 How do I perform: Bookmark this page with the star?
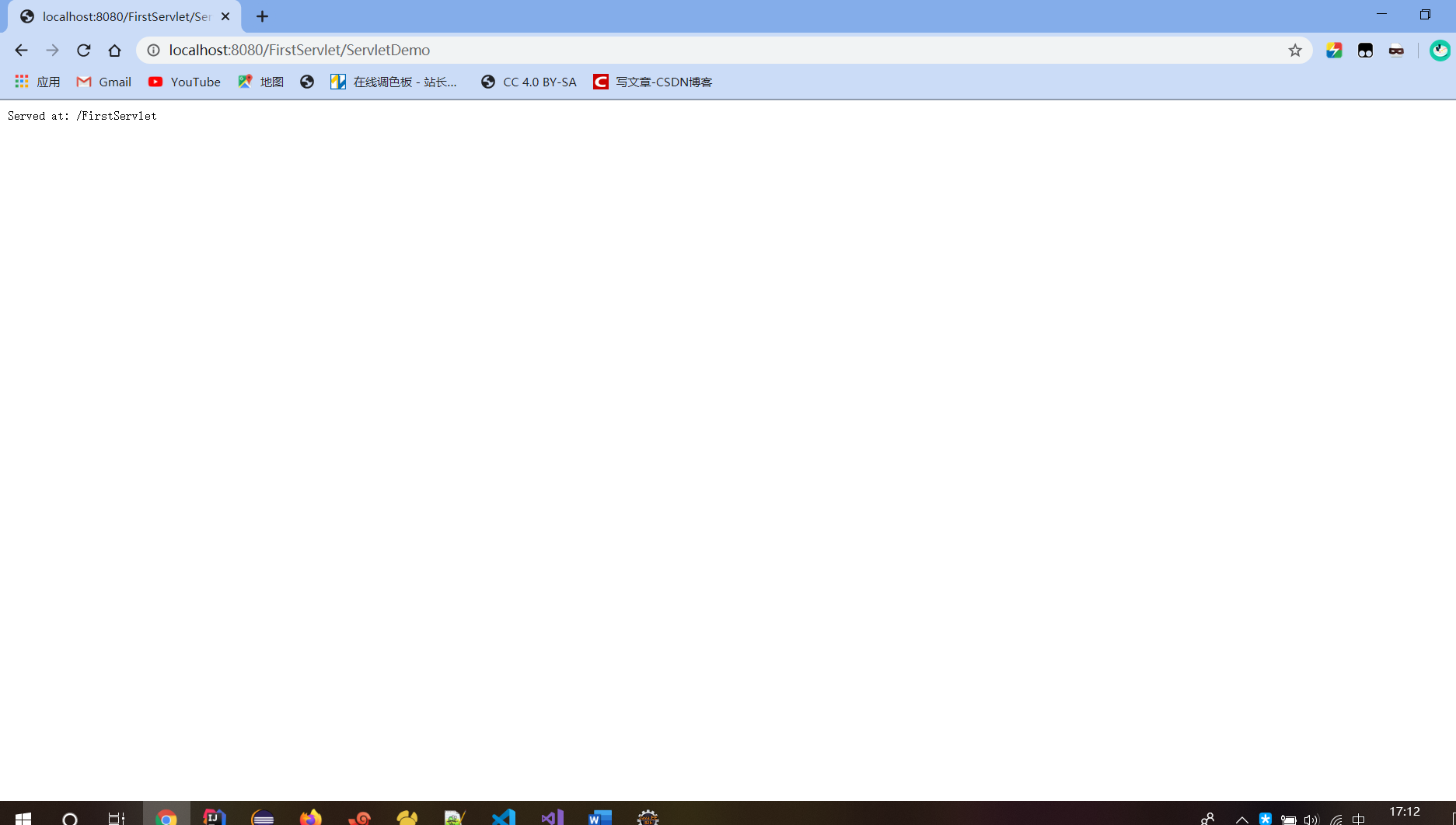(x=1295, y=51)
